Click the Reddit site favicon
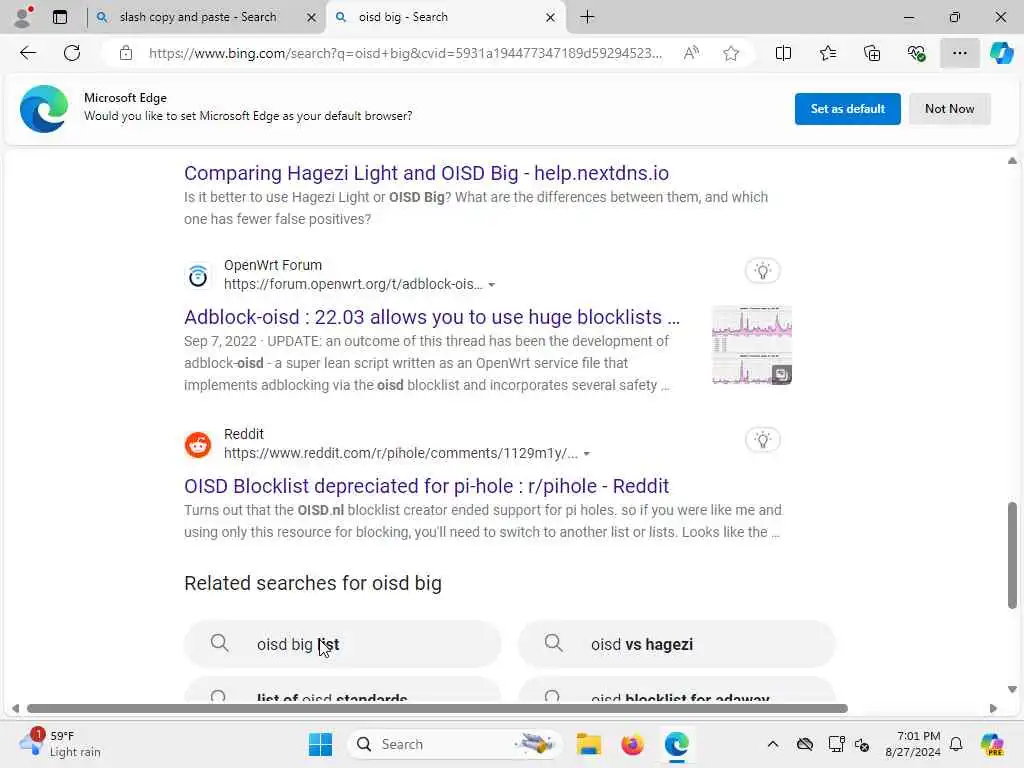This screenshot has height=768, width=1024. pyautogui.click(x=198, y=445)
